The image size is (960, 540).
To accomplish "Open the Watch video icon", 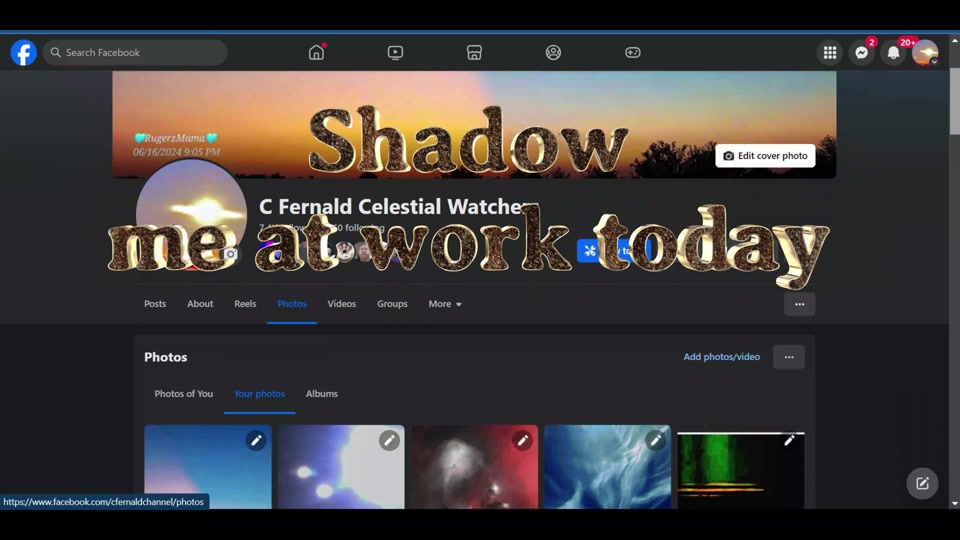I will (396, 53).
